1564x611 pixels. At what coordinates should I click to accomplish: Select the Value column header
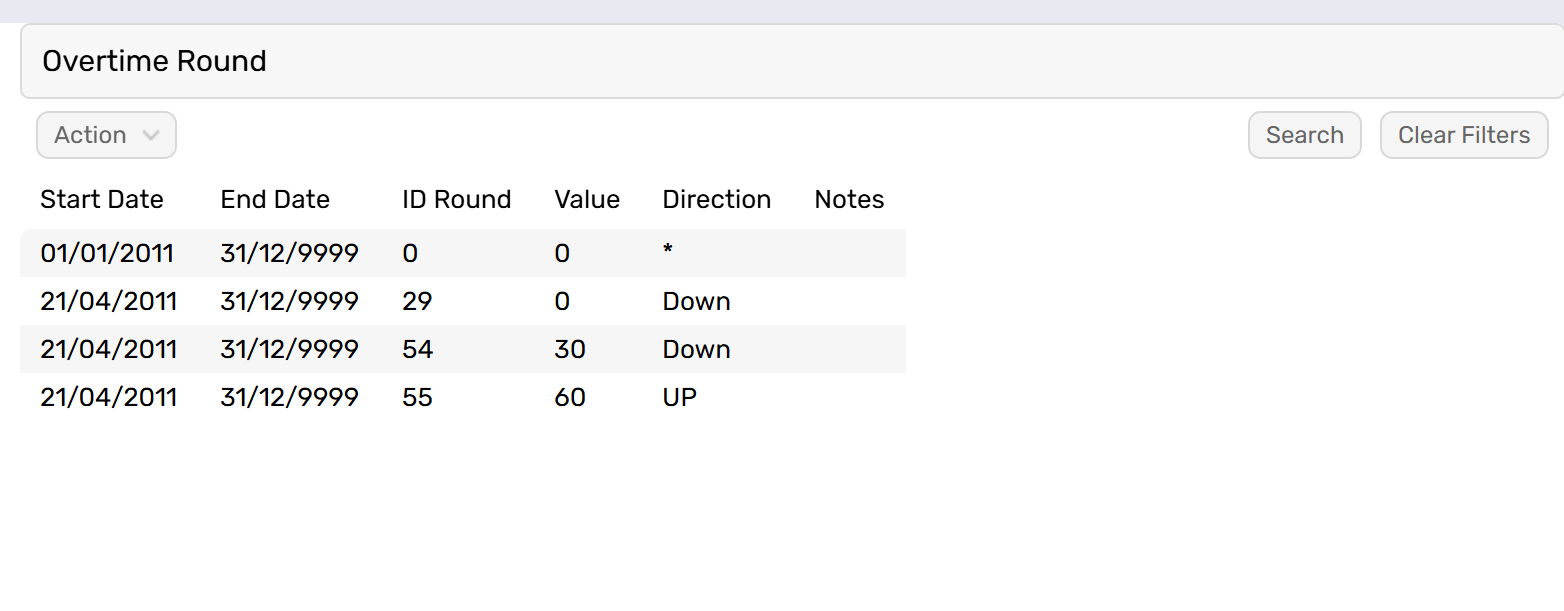coord(587,200)
